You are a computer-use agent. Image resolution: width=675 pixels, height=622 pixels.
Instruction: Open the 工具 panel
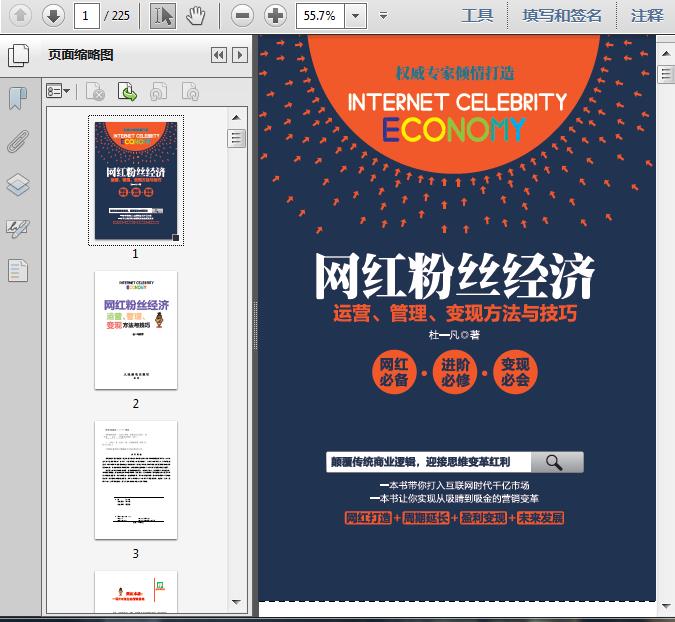click(x=477, y=16)
